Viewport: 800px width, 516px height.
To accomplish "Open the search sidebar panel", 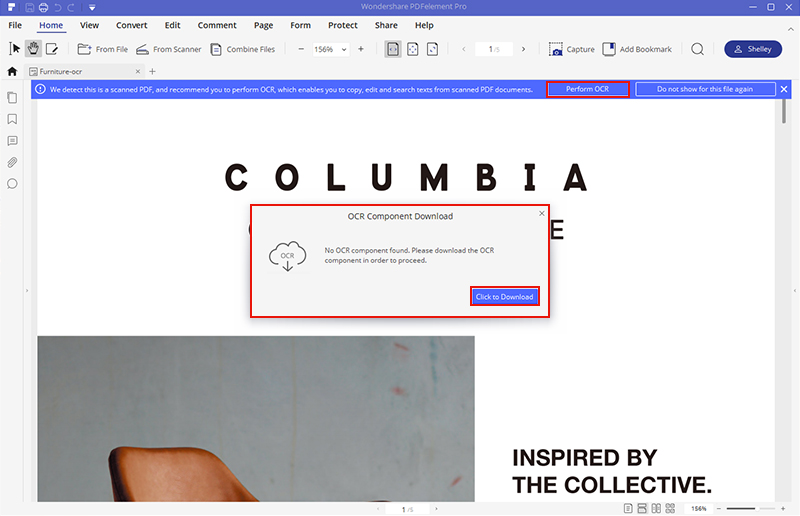I will click(x=12, y=184).
